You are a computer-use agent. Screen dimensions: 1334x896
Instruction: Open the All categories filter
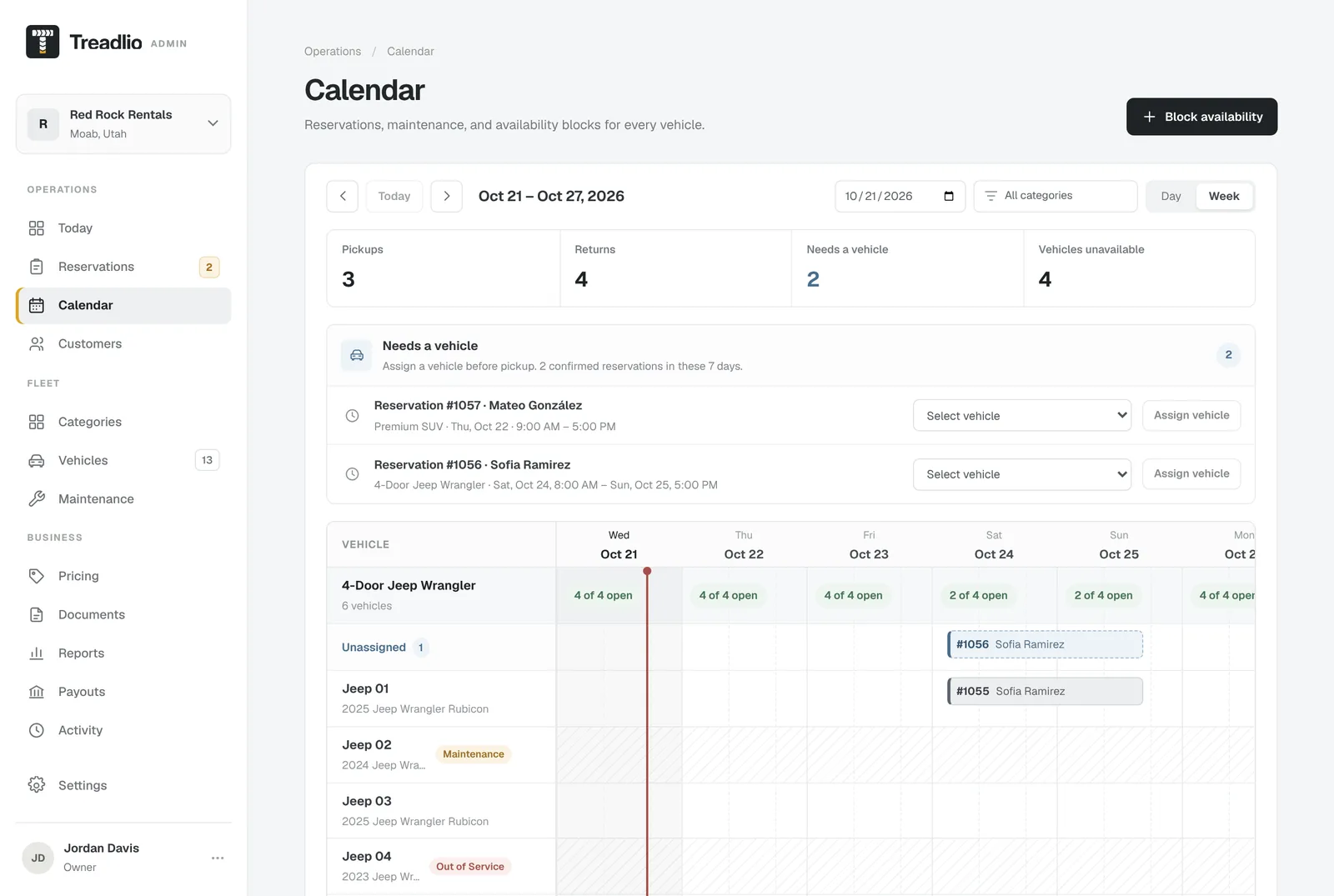click(1056, 196)
